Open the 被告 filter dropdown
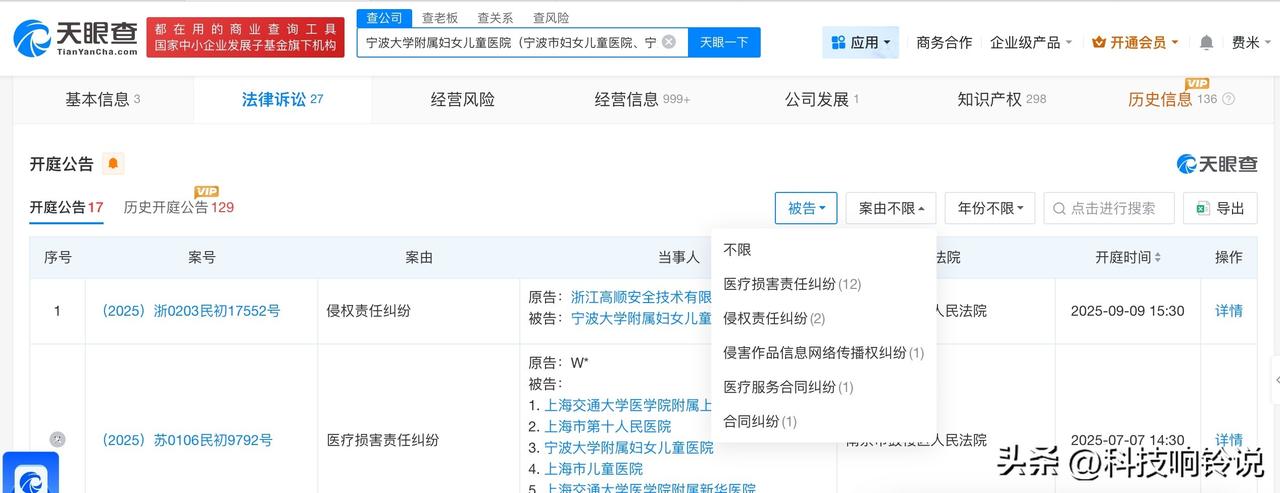 (x=806, y=208)
